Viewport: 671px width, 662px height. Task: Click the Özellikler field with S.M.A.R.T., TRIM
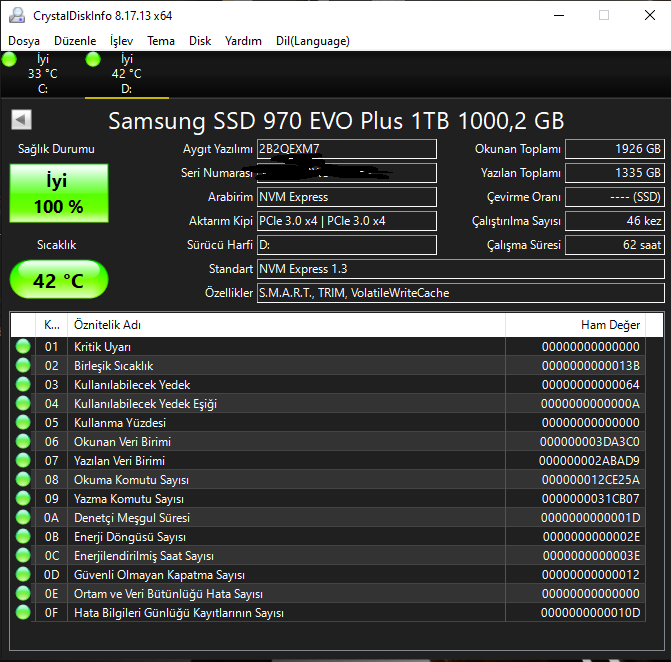pyautogui.click(x=460, y=293)
